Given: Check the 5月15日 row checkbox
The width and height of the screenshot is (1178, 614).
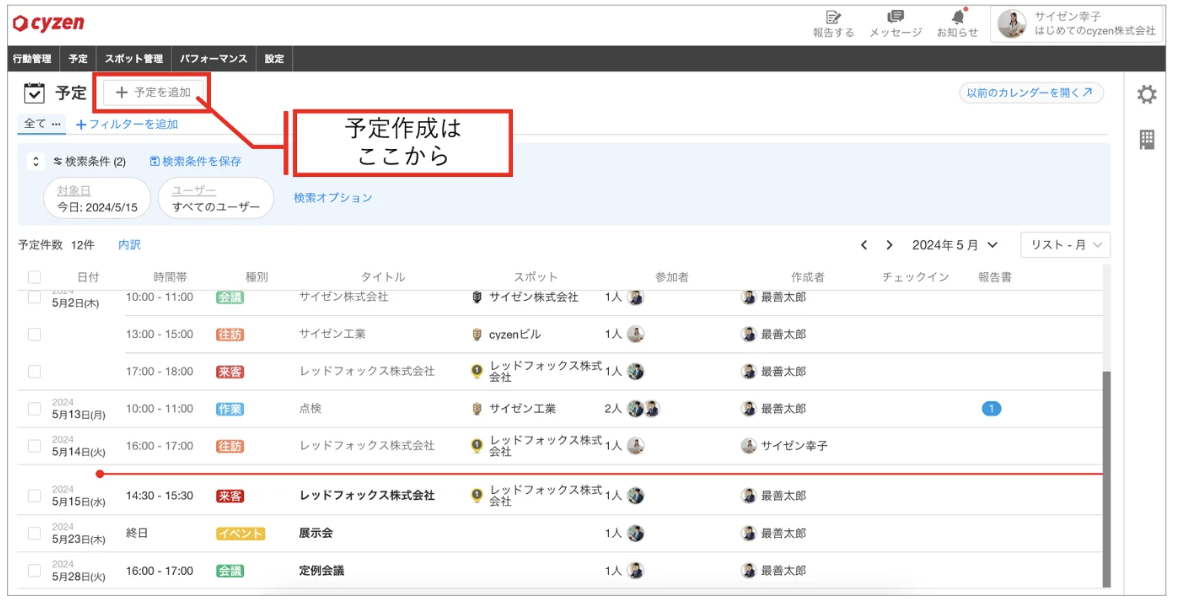Looking at the screenshot, I should click(x=35, y=496).
